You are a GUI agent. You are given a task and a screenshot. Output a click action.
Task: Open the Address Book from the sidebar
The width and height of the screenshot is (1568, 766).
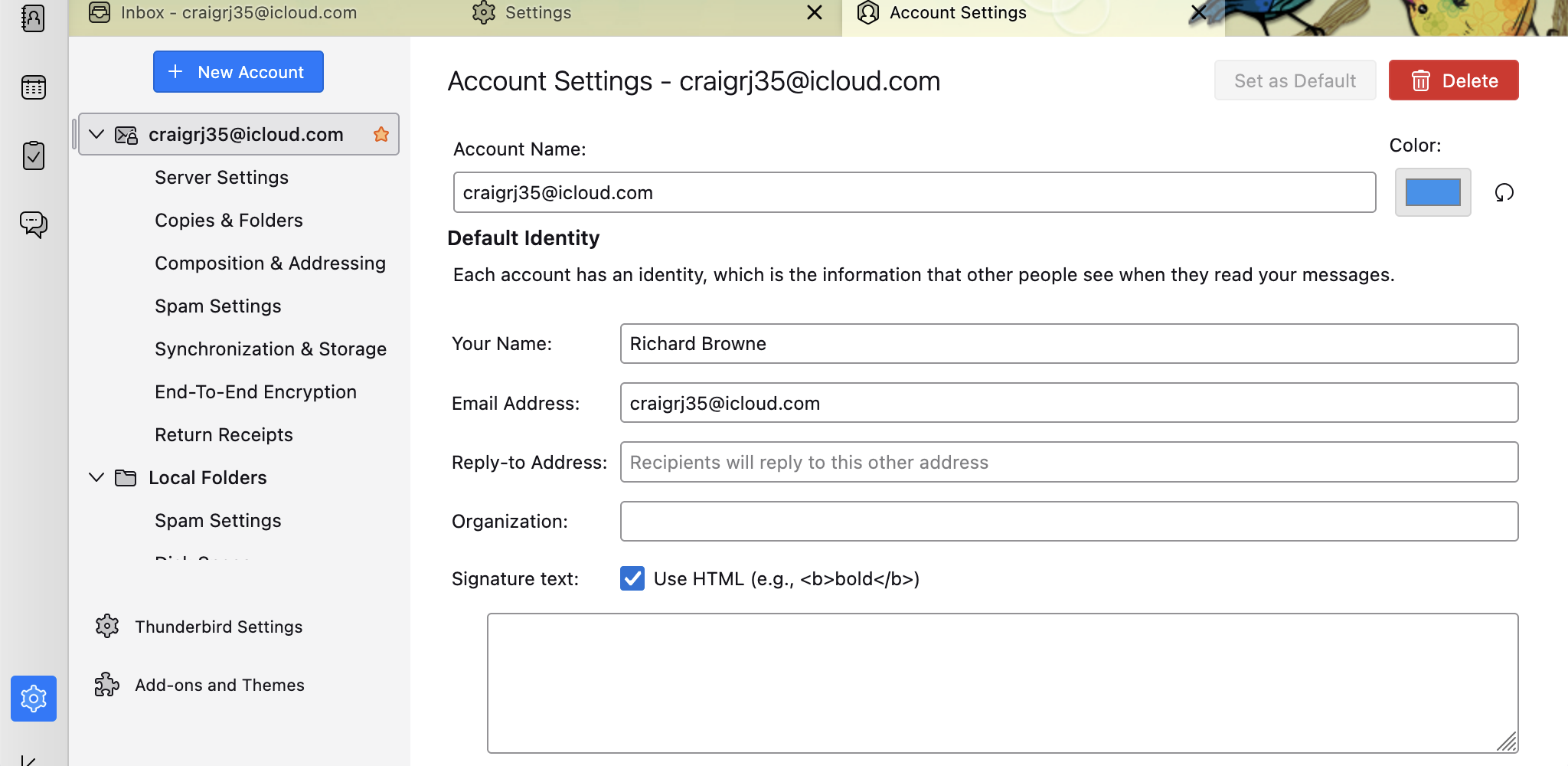(x=33, y=18)
